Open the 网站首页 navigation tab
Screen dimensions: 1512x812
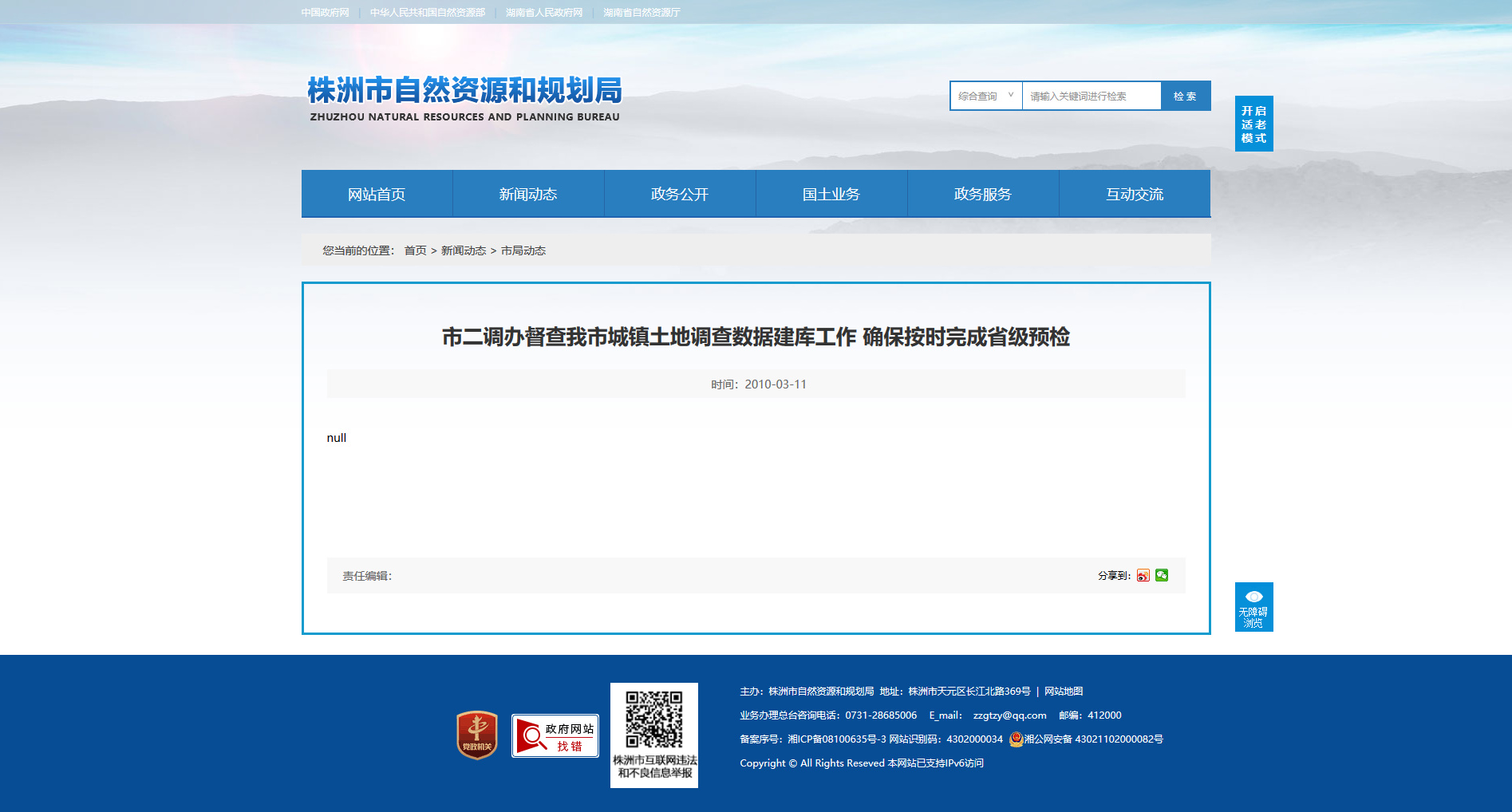[377, 194]
